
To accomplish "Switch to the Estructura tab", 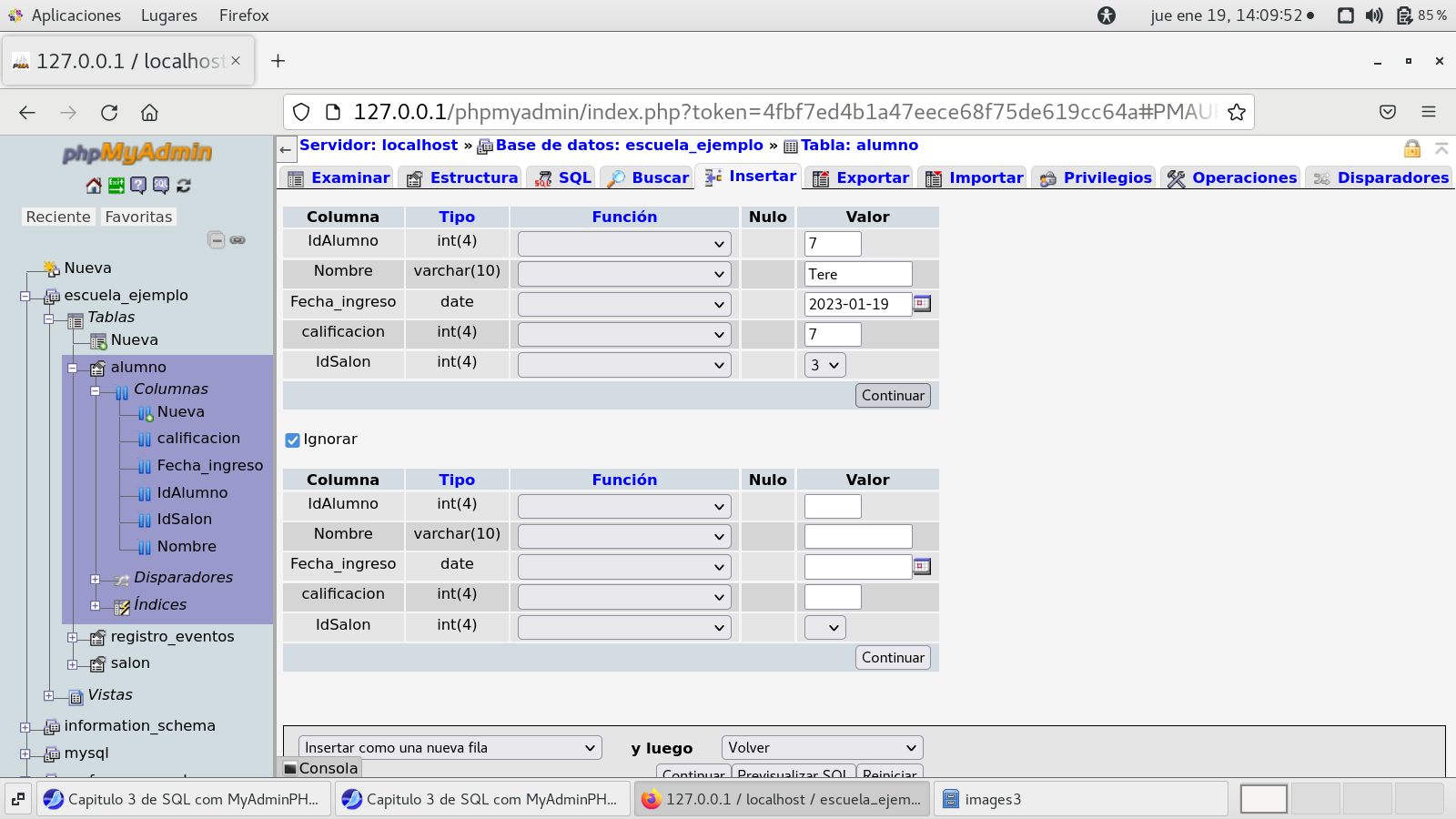I will (x=462, y=178).
